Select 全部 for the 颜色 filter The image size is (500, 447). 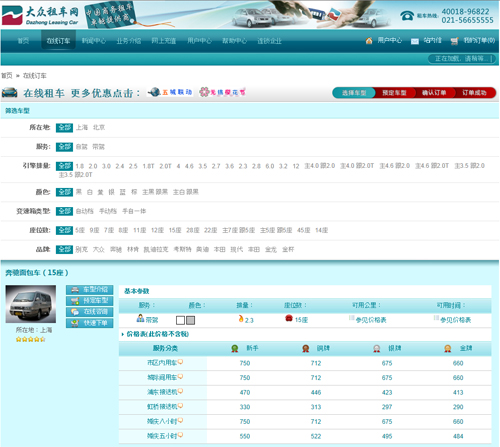(64, 192)
